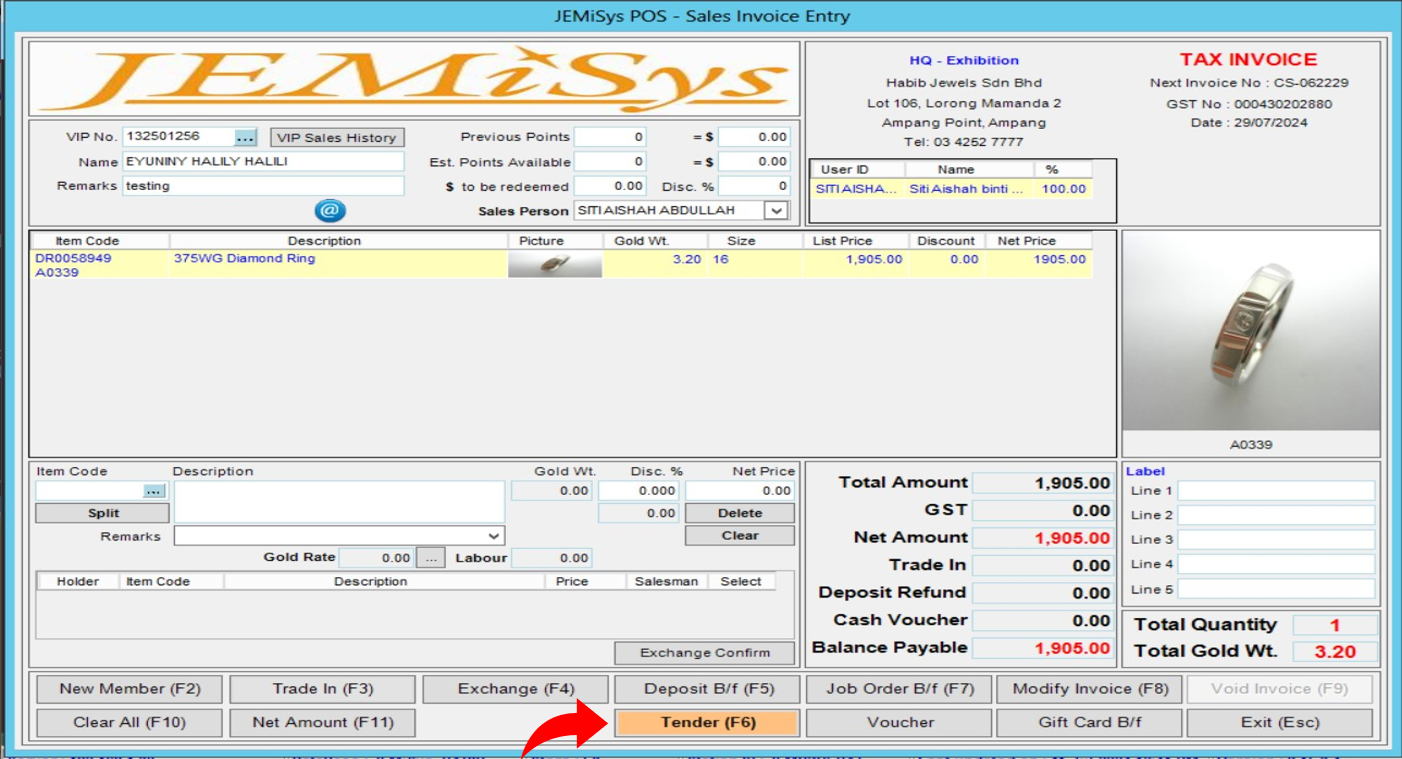
Task: Click the large A0339 ring preview image
Action: coord(1251,333)
